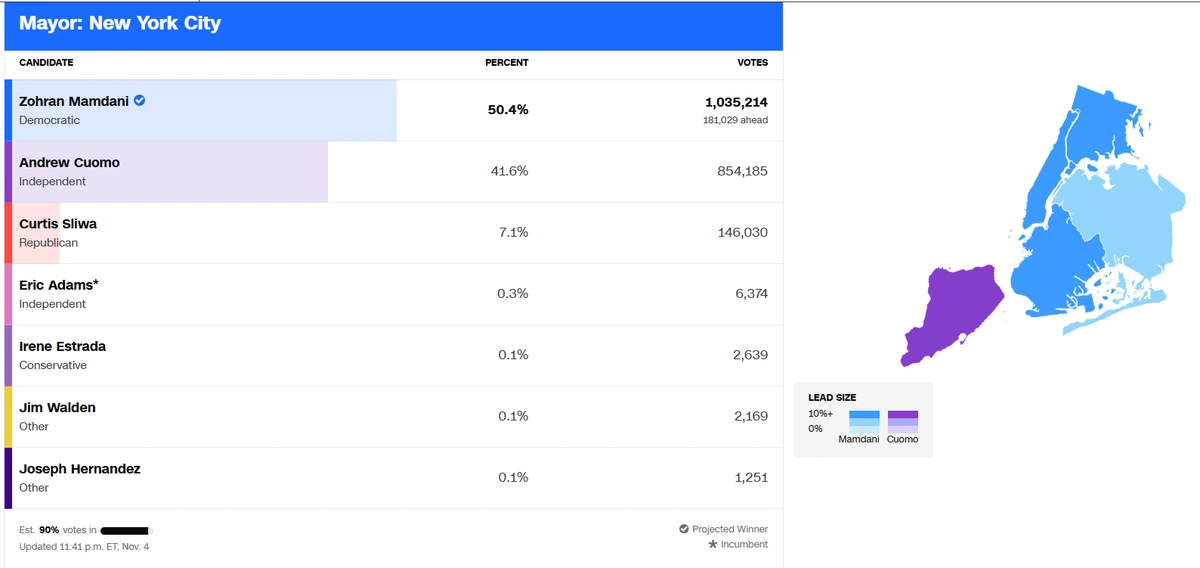Click the Projected Winner checkmark legend icon
Image resolution: width=1200 pixels, height=568 pixels.
pos(684,529)
